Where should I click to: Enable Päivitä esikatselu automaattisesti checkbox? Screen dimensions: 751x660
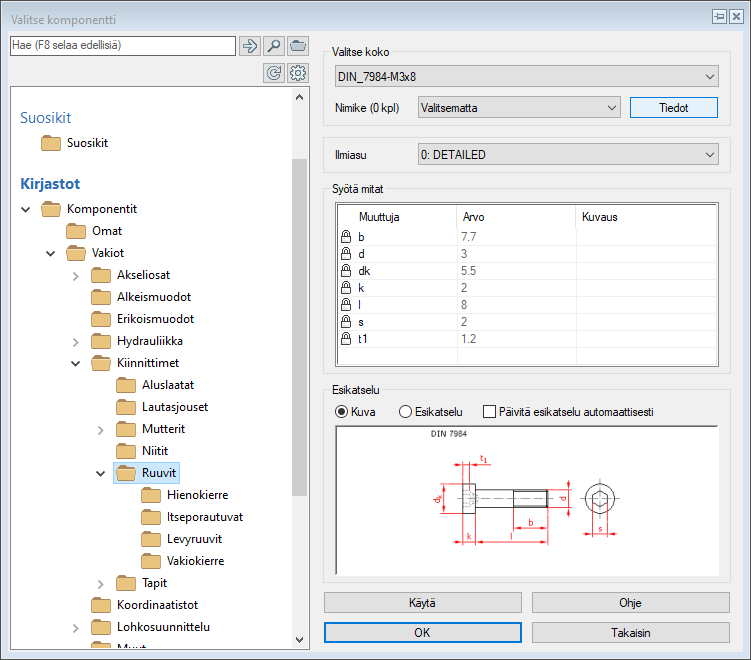point(489,411)
